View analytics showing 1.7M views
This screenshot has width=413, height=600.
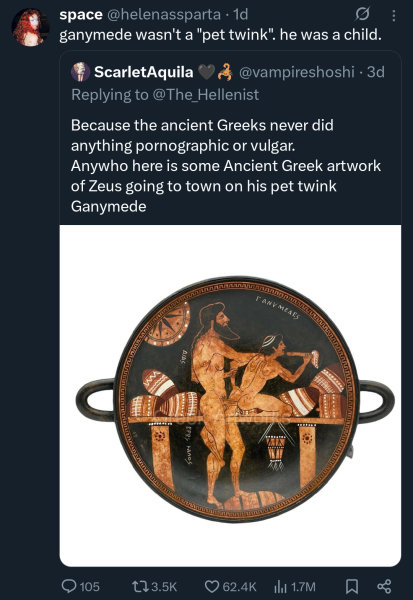[295, 586]
